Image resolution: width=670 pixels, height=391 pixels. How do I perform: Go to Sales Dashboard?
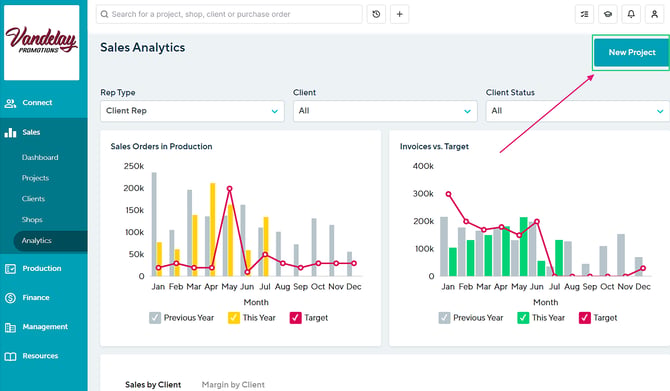40,157
